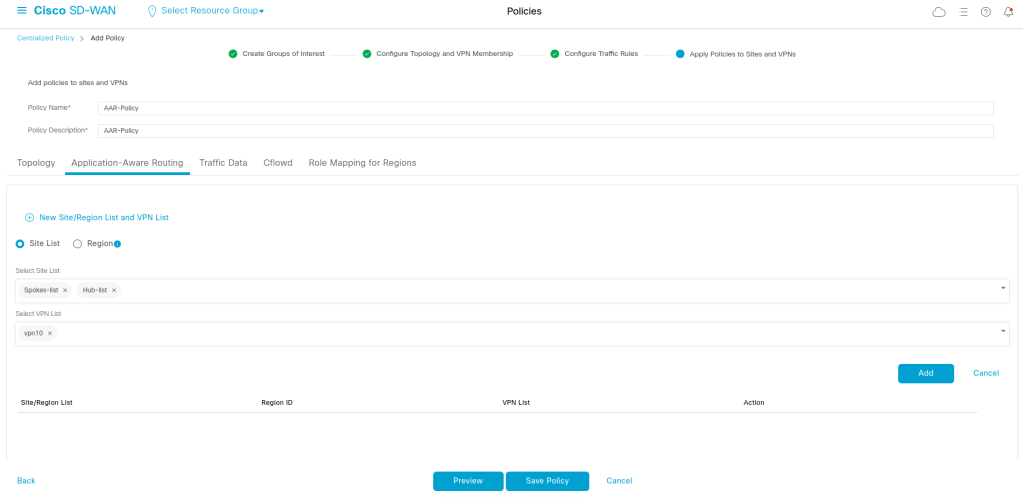Click the blue Add button
The width and height of the screenshot is (1023, 498).
click(925, 373)
